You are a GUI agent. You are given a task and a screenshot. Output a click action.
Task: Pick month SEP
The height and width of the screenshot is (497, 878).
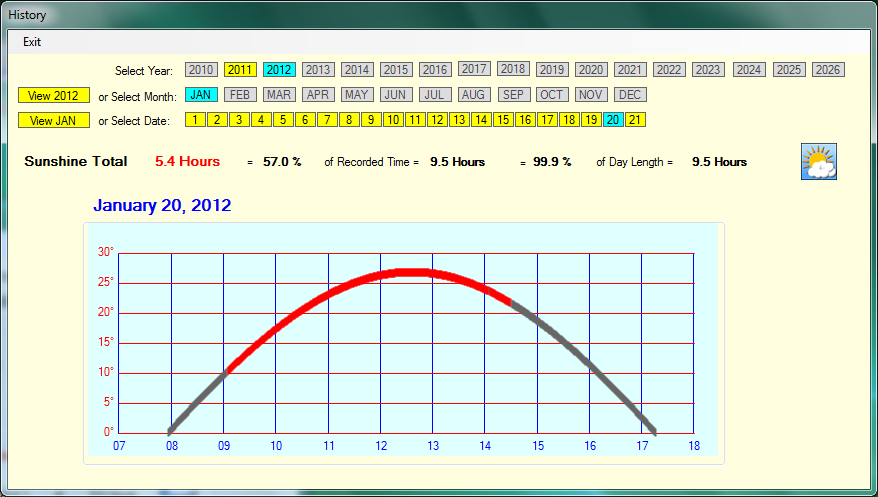[513, 95]
